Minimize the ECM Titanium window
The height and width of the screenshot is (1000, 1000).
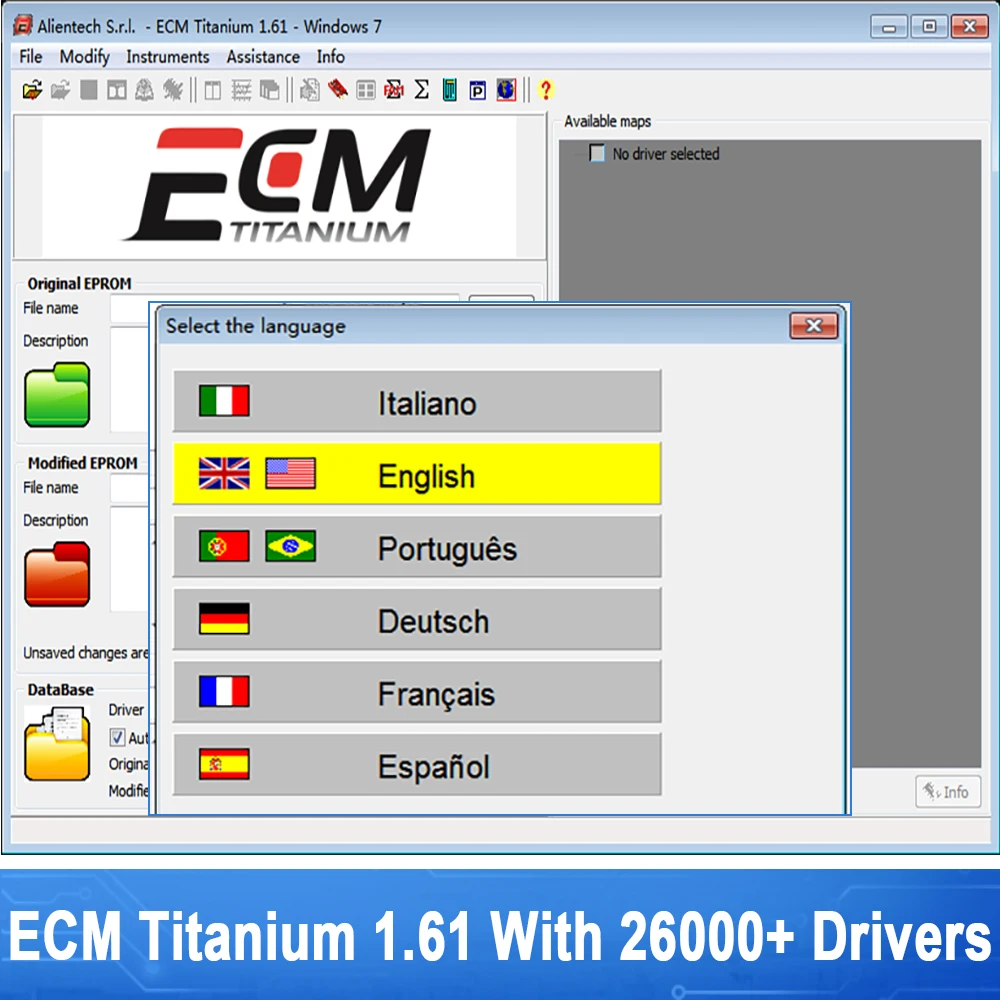tap(888, 27)
